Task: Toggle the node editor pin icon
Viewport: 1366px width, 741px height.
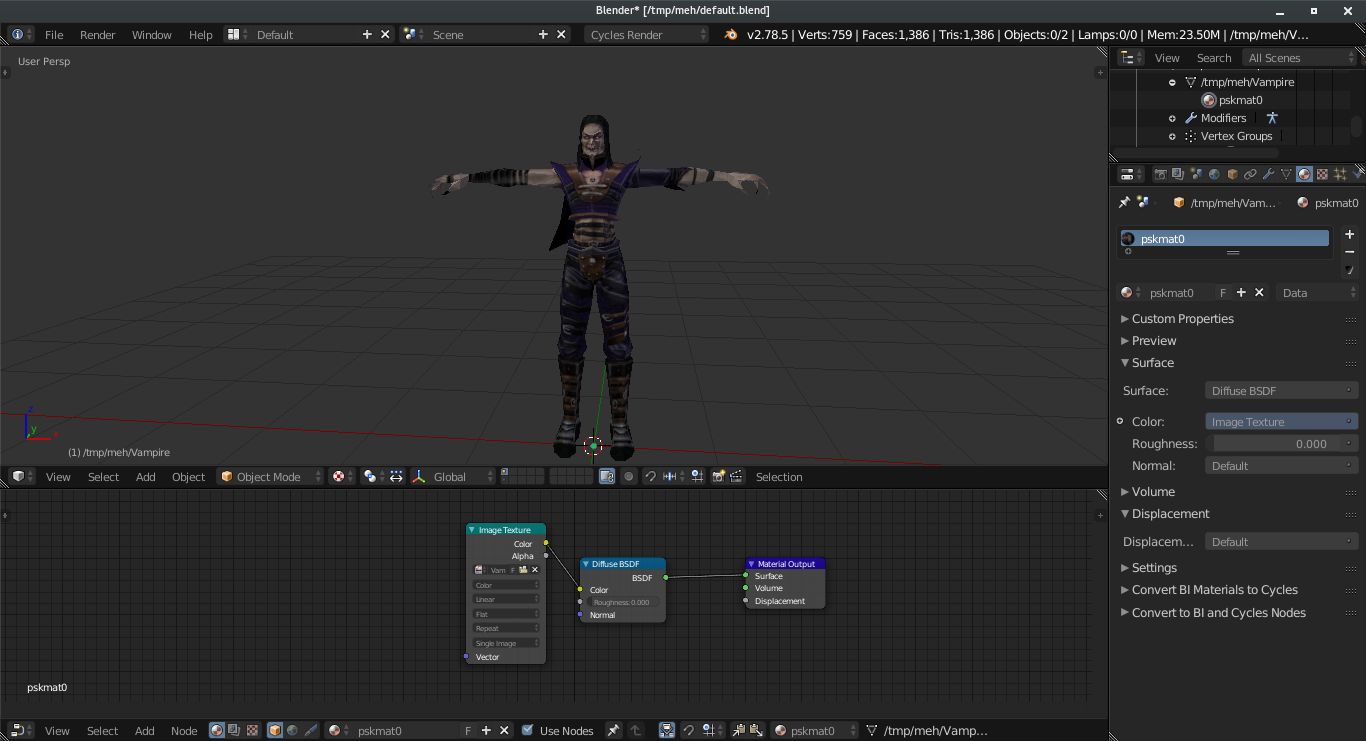Action: pos(613,731)
